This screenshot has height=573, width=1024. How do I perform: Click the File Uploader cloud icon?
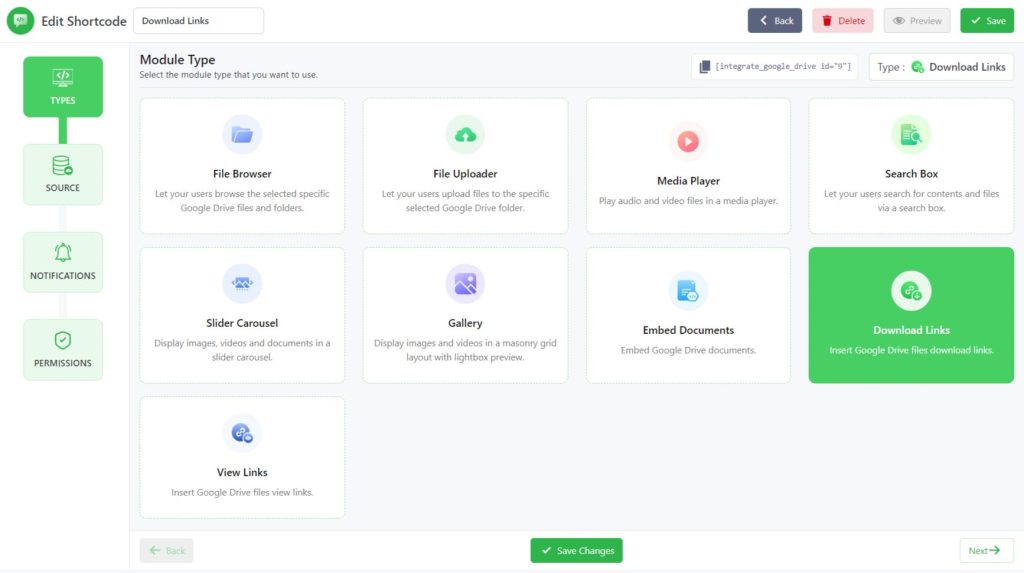point(465,135)
